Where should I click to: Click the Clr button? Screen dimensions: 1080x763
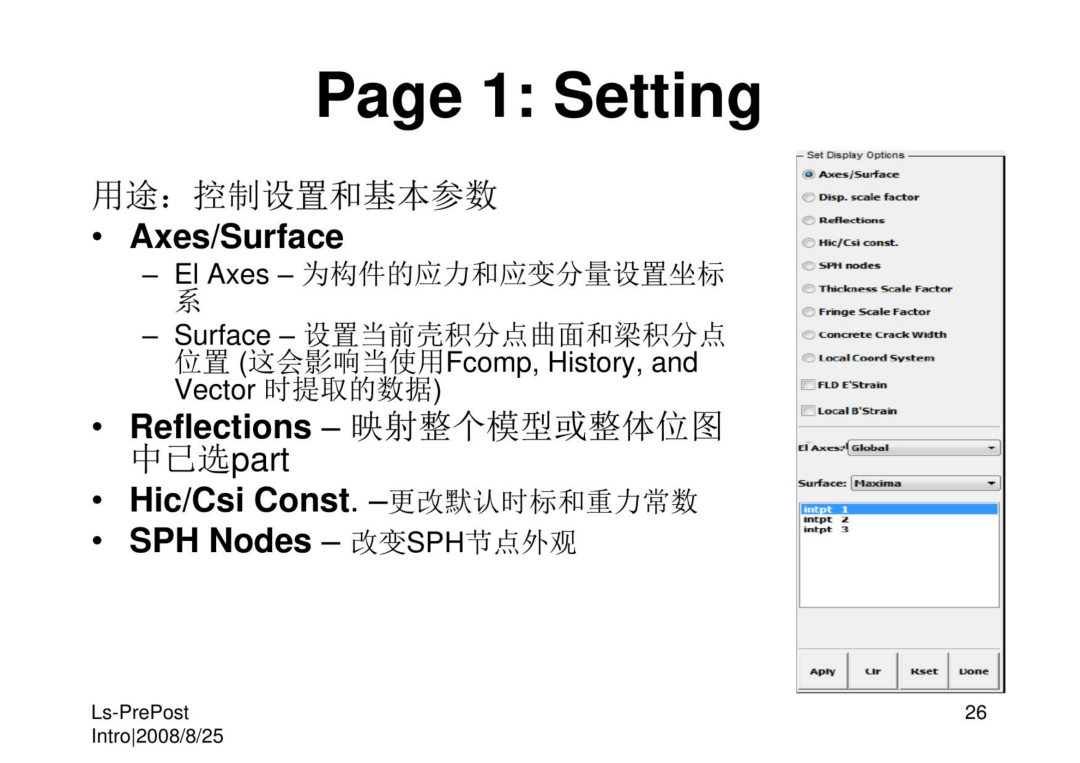click(873, 671)
